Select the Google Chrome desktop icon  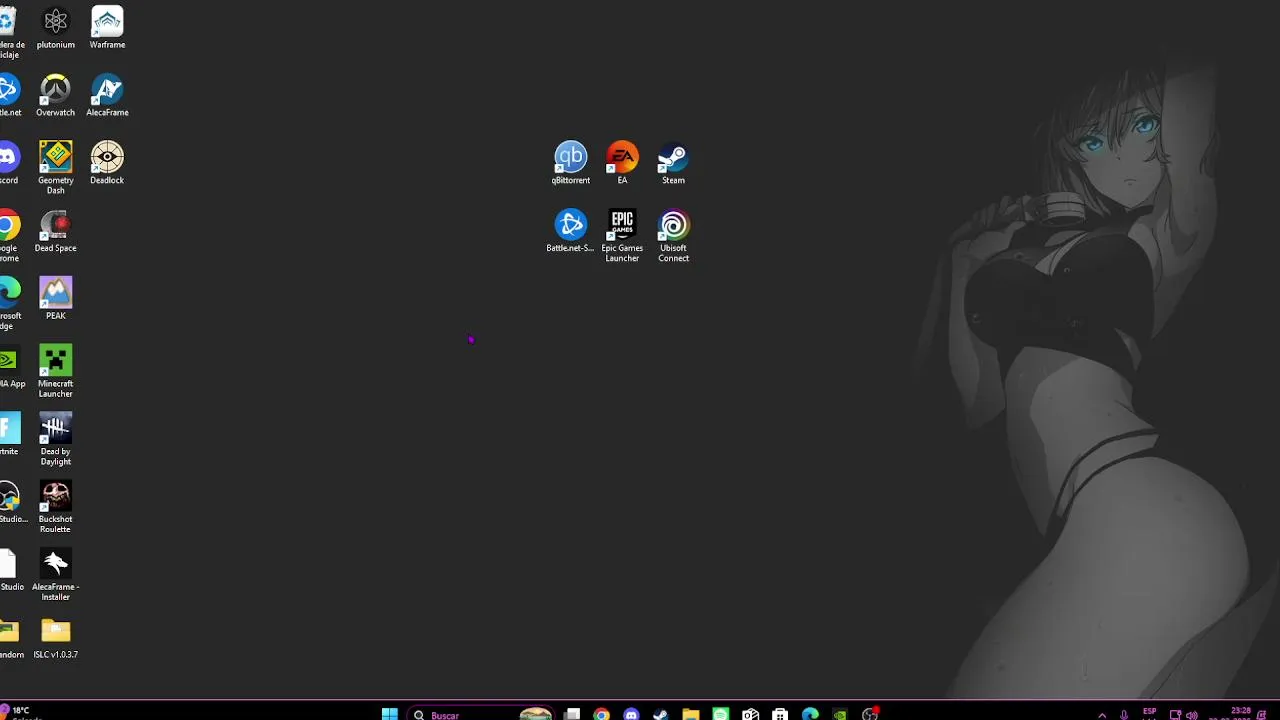(x=8, y=236)
